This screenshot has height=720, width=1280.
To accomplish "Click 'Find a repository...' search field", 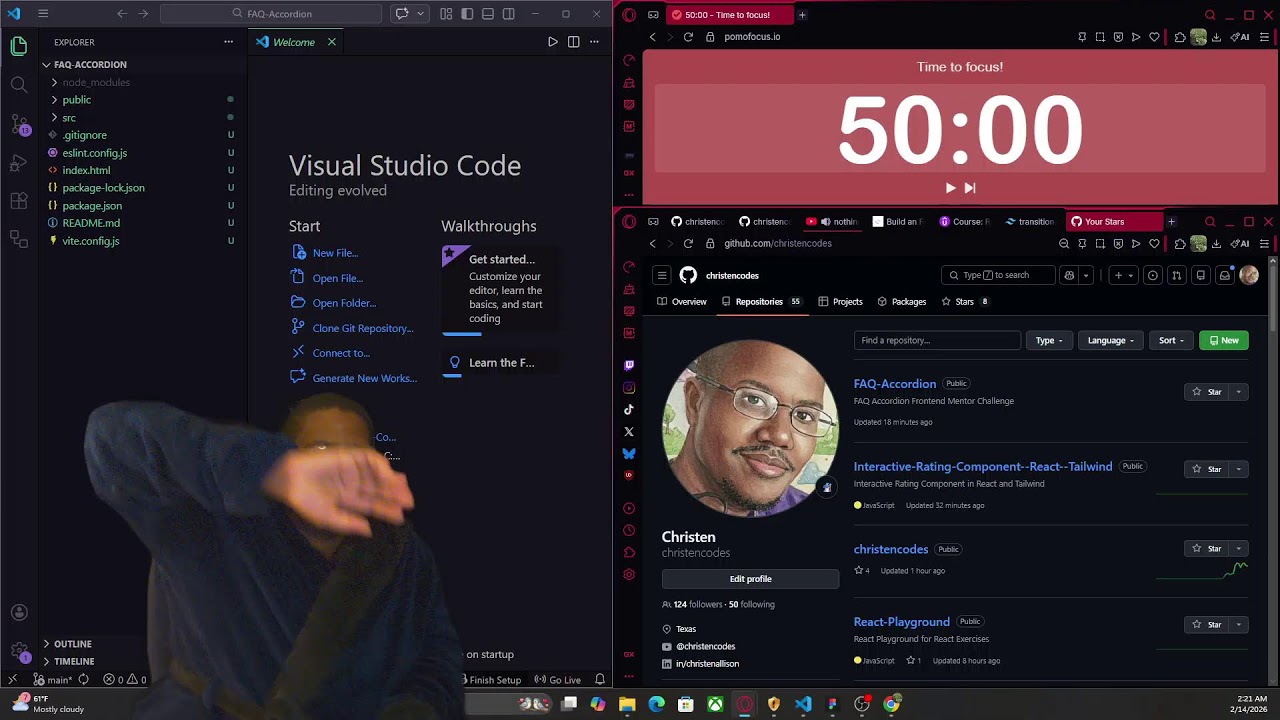I will pos(937,340).
